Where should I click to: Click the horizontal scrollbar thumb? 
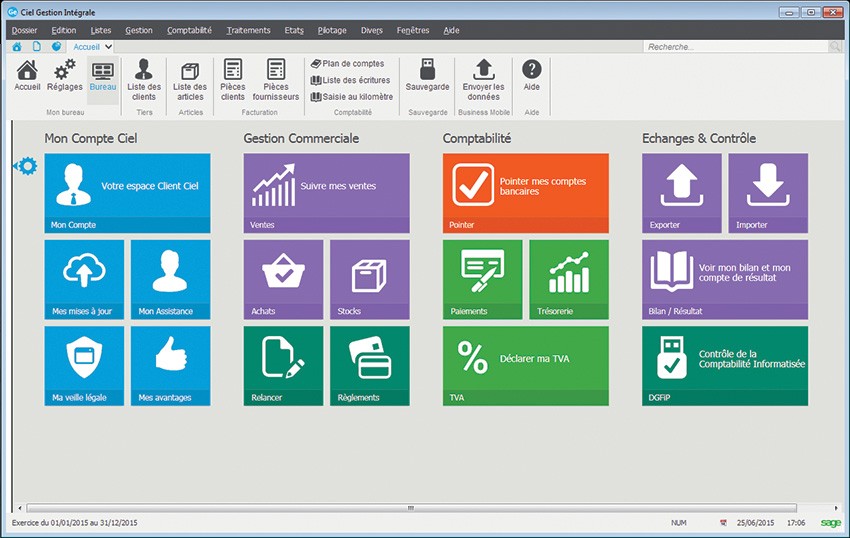point(410,508)
